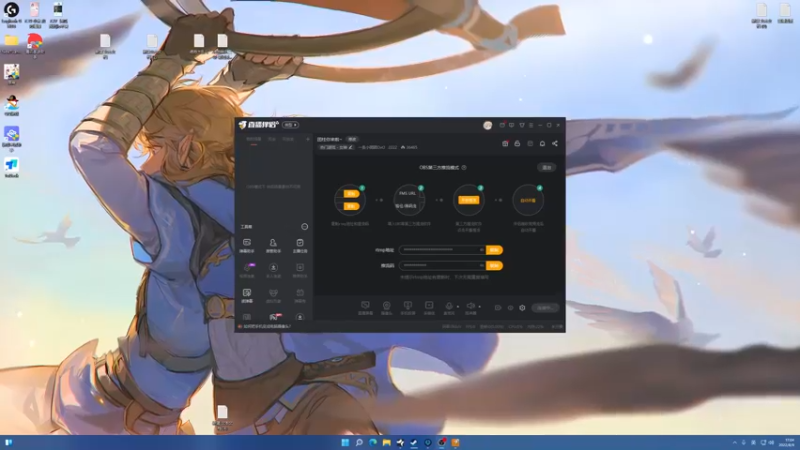Viewport: 800px width, 450px height.
Task: Click the share icon in the room header
Action: pyautogui.click(x=555, y=144)
